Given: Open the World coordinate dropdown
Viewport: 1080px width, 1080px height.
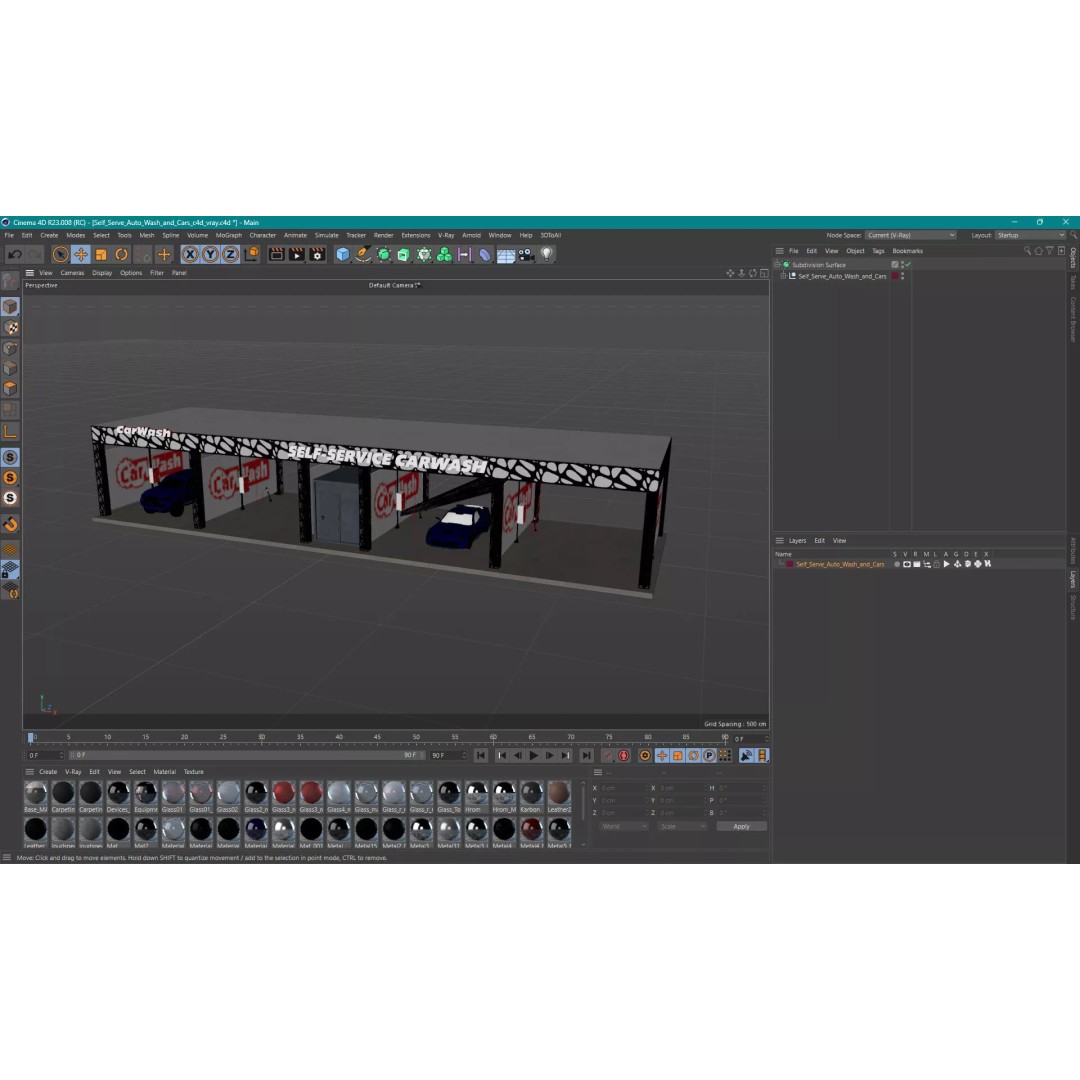Looking at the screenshot, I should pyautogui.click(x=624, y=827).
